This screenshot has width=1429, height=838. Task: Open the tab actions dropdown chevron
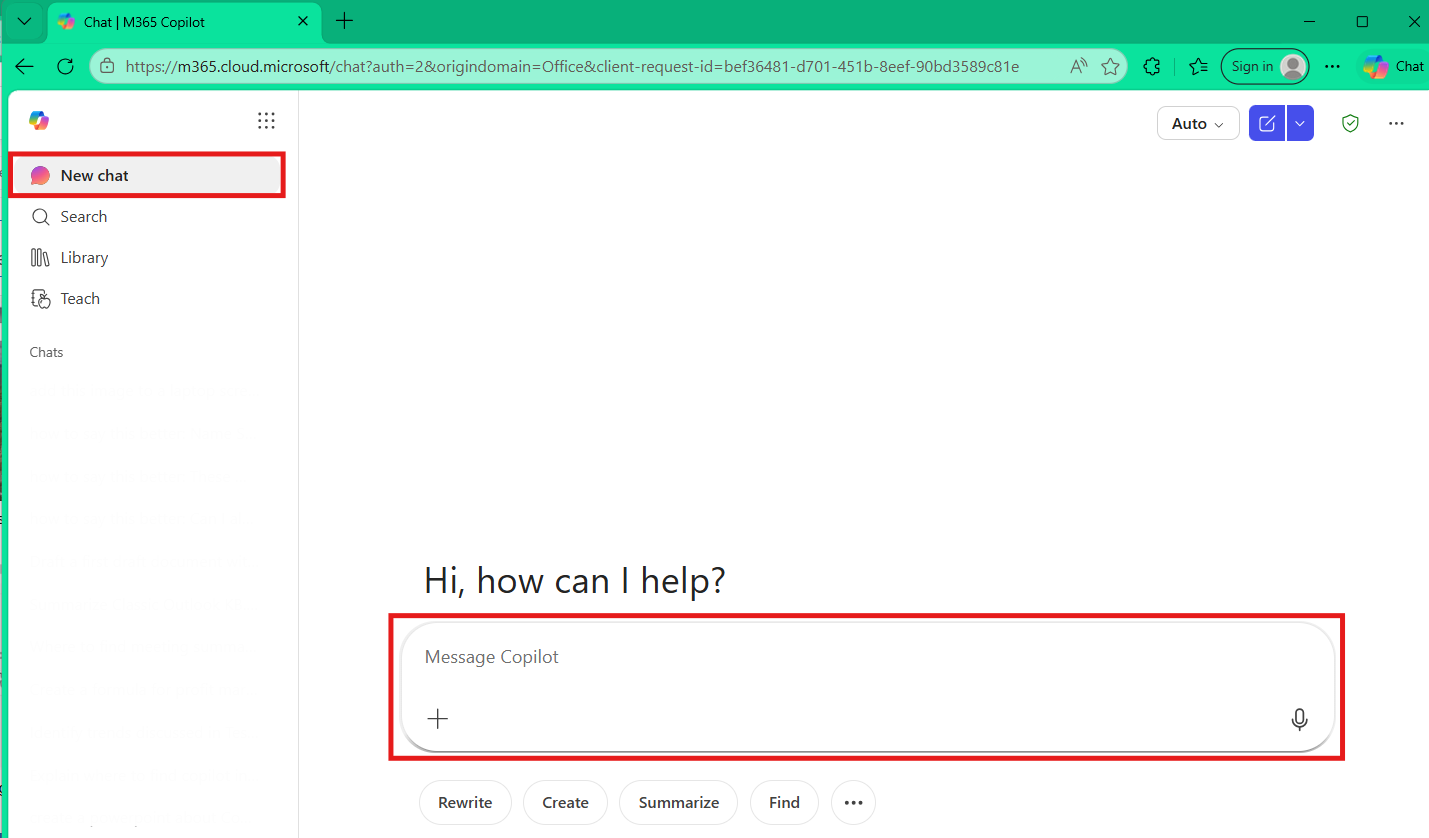(25, 22)
